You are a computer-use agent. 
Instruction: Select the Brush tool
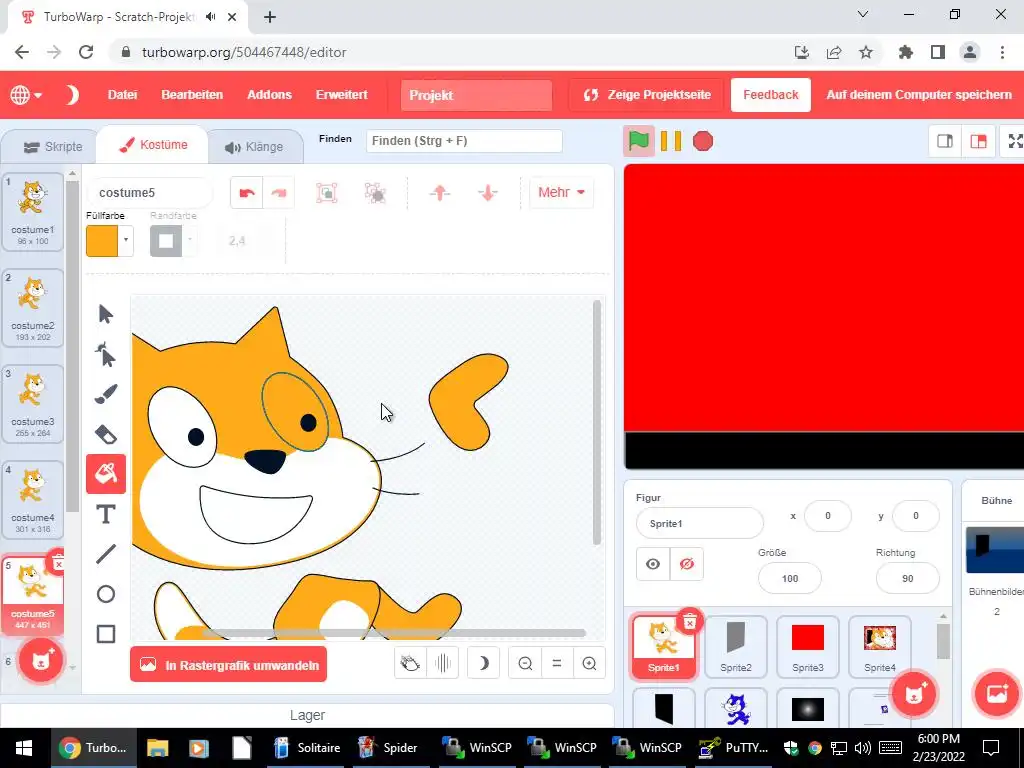(106, 394)
